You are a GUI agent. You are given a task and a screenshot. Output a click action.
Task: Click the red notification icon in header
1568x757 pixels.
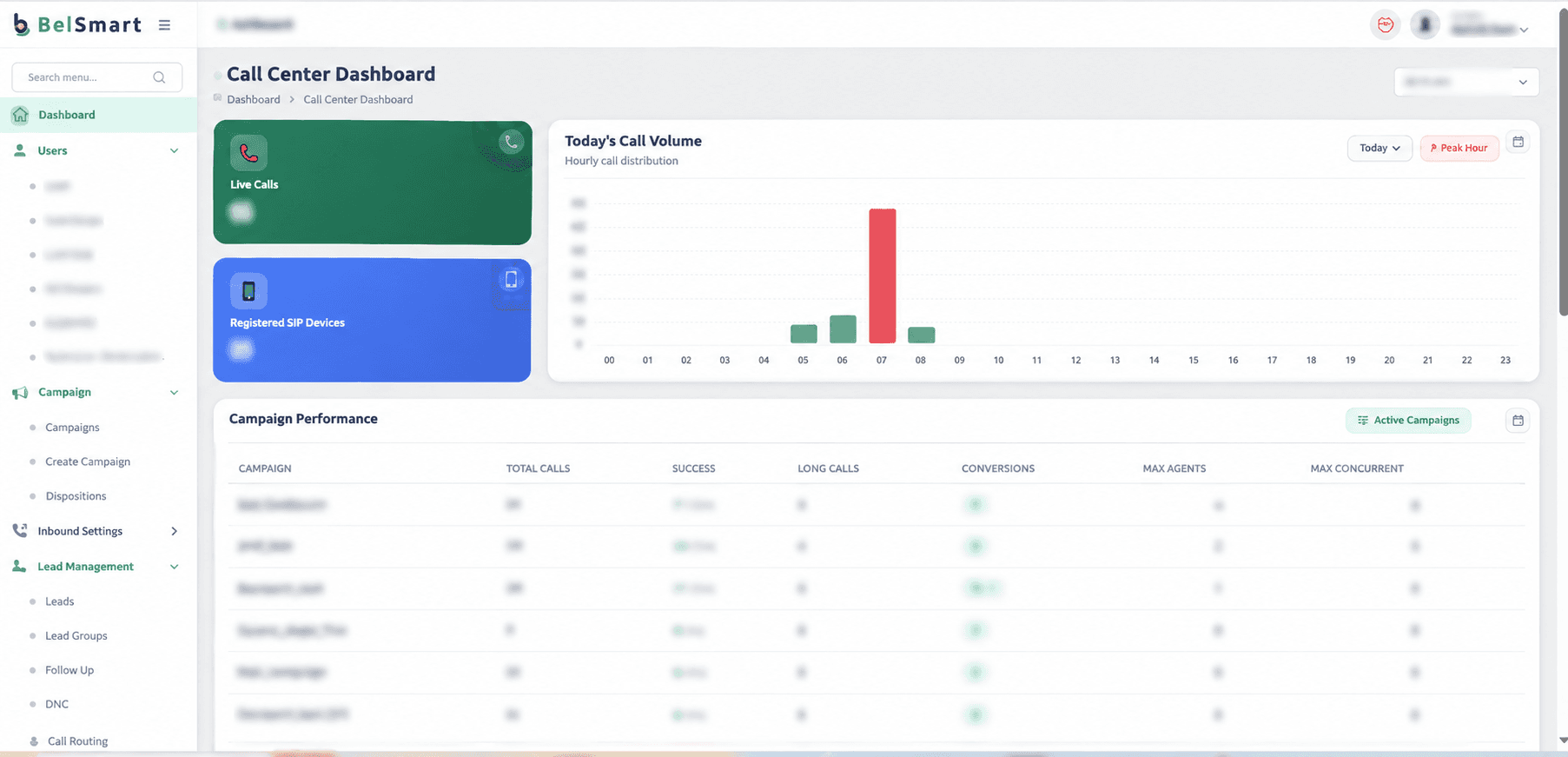(1386, 25)
